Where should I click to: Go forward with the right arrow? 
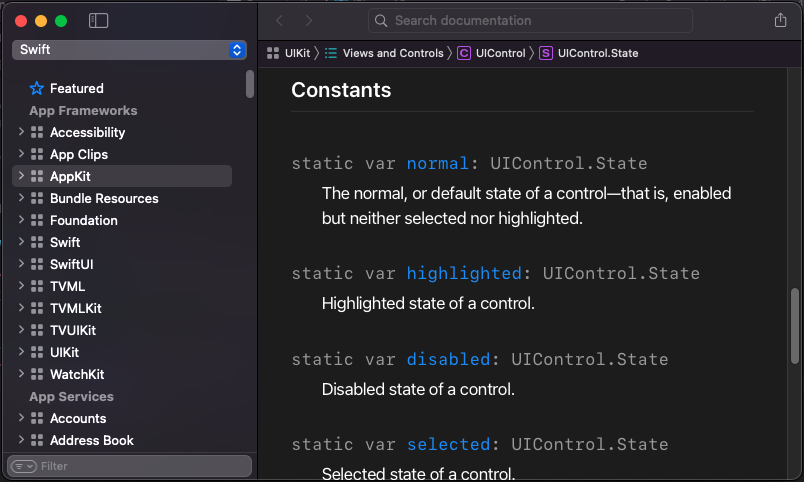[308, 21]
